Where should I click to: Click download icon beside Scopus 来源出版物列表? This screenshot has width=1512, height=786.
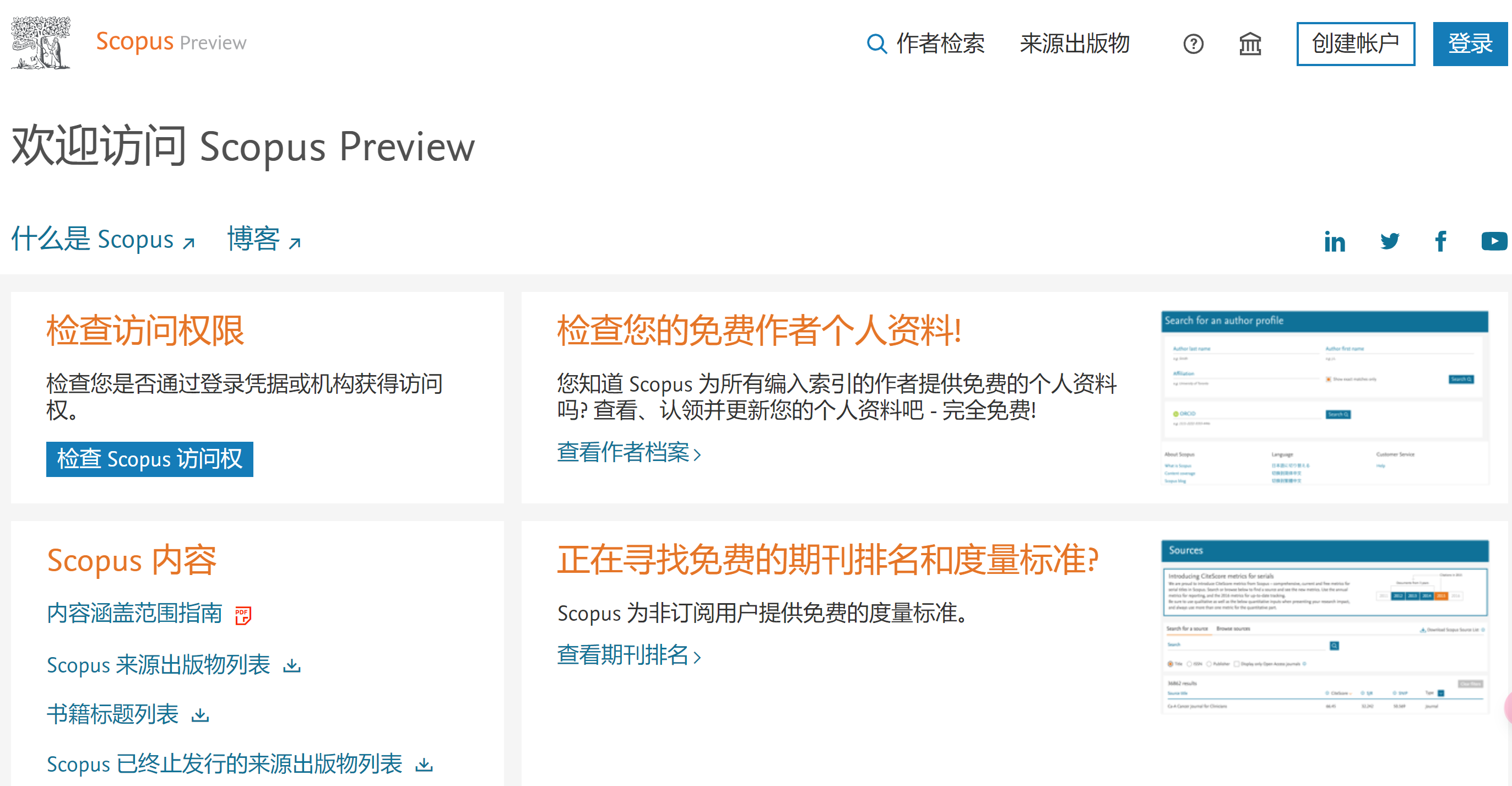tap(291, 666)
